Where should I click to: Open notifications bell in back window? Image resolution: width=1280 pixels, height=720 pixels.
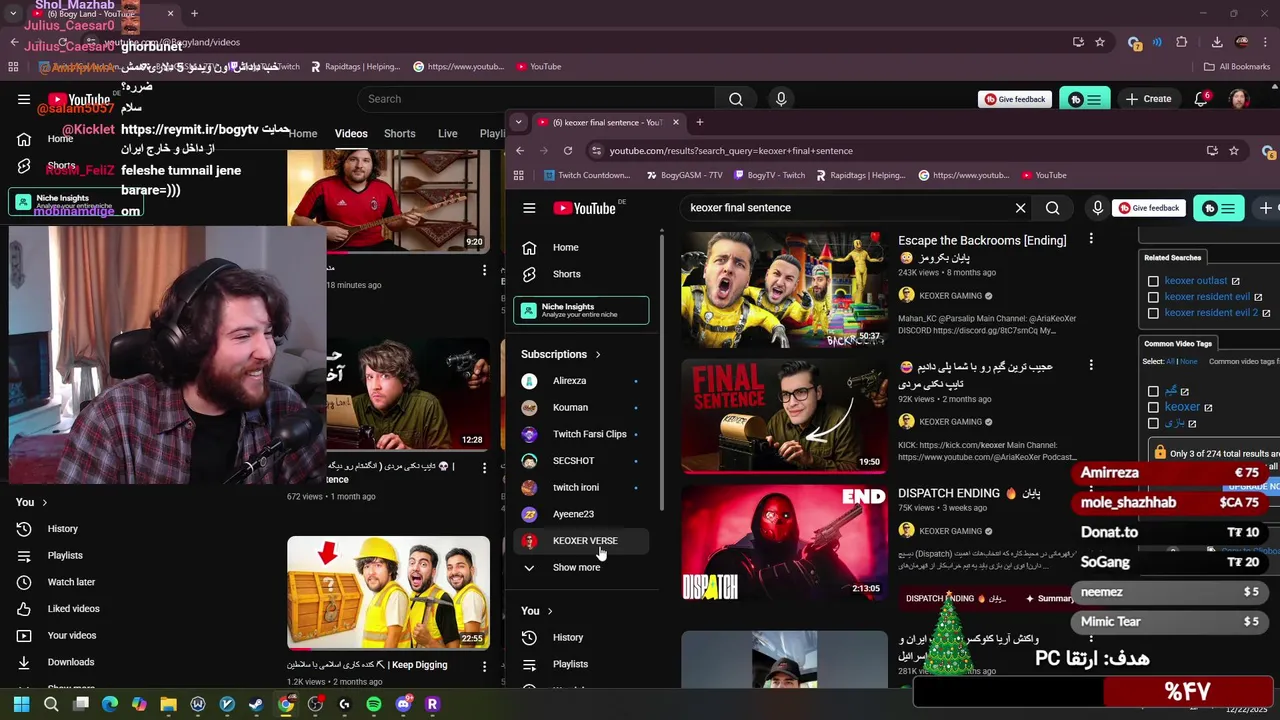click(x=1201, y=99)
